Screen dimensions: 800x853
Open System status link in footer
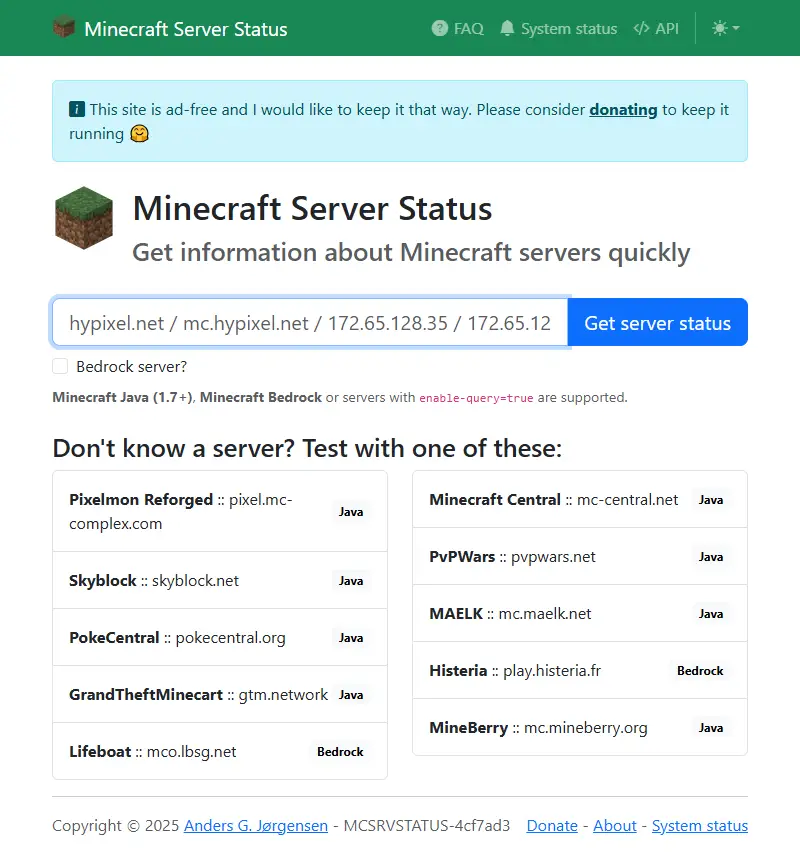coord(700,826)
